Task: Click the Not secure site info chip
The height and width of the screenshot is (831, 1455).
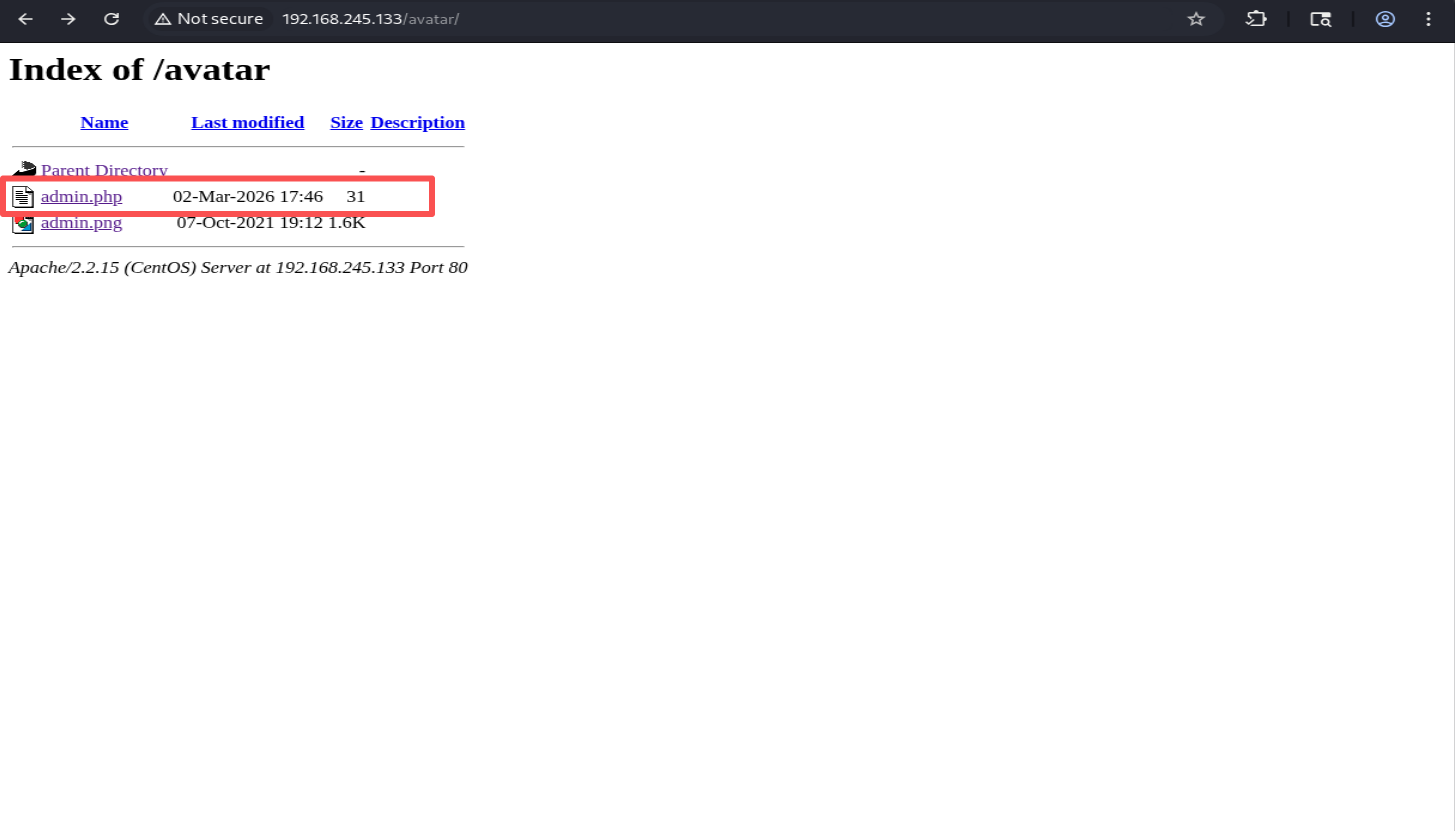Action: [209, 19]
